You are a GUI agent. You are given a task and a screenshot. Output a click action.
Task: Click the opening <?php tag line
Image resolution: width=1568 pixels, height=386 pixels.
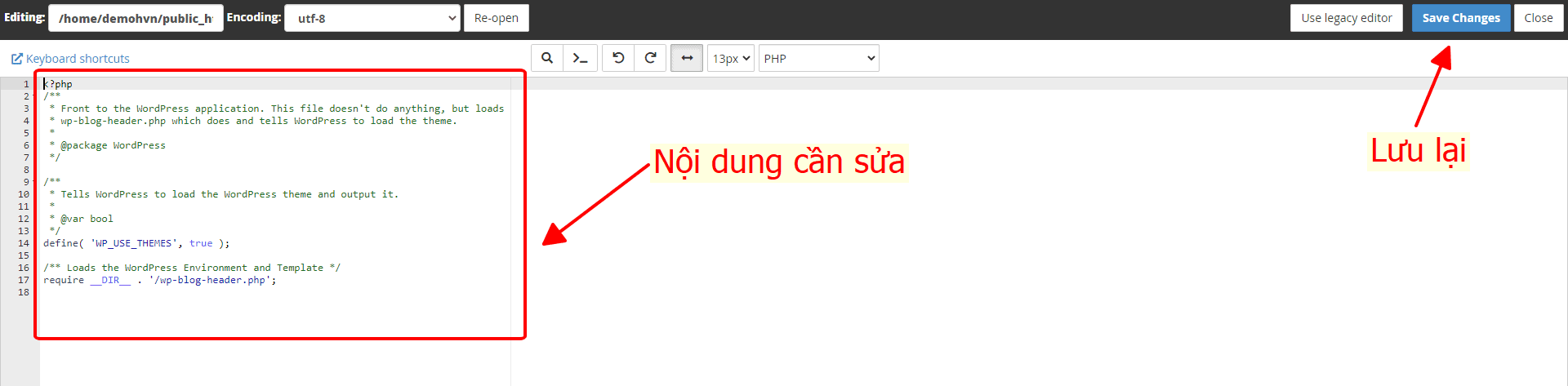point(59,84)
